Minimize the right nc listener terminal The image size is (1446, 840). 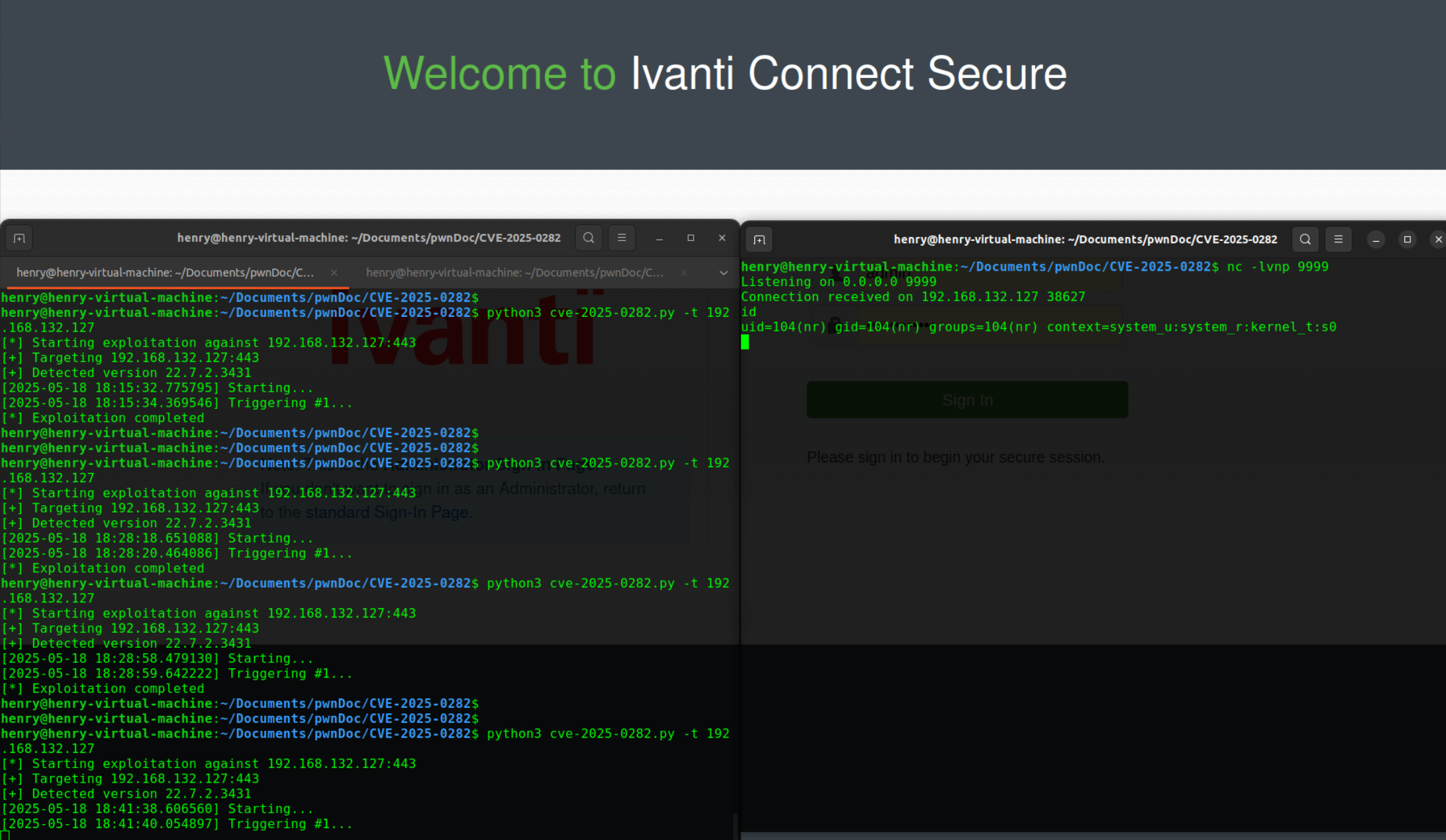pyautogui.click(x=1376, y=240)
